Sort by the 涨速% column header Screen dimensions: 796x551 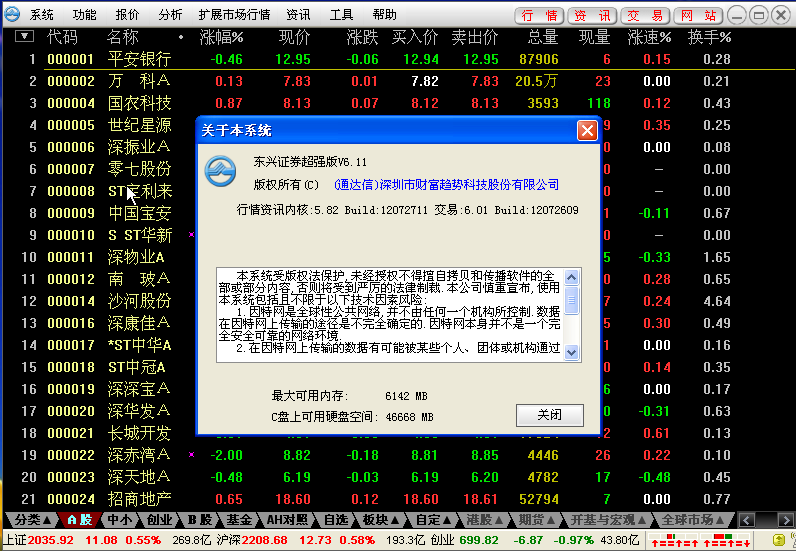649,37
